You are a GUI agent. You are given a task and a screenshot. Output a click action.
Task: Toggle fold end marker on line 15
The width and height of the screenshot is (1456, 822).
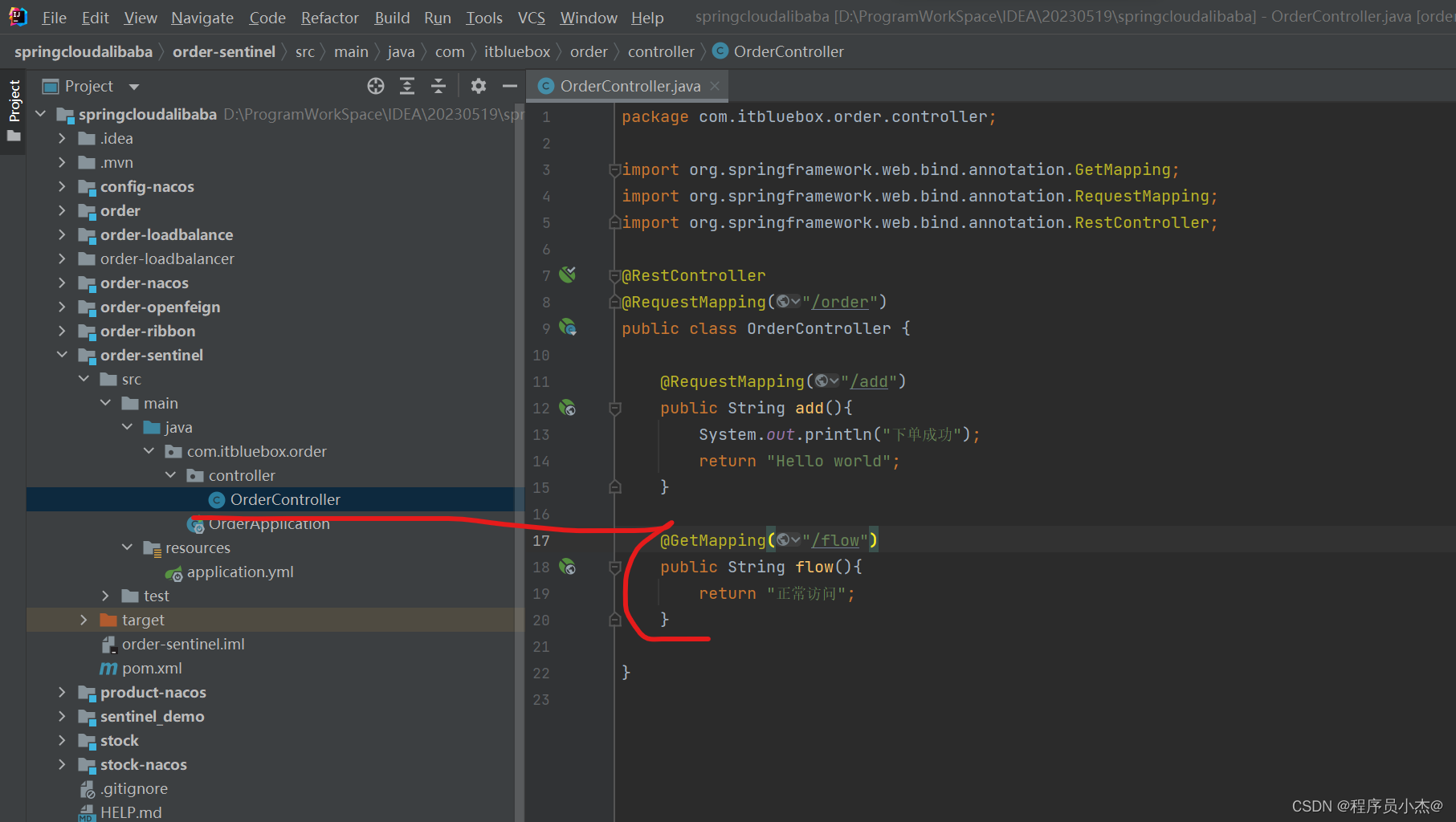coord(614,487)
